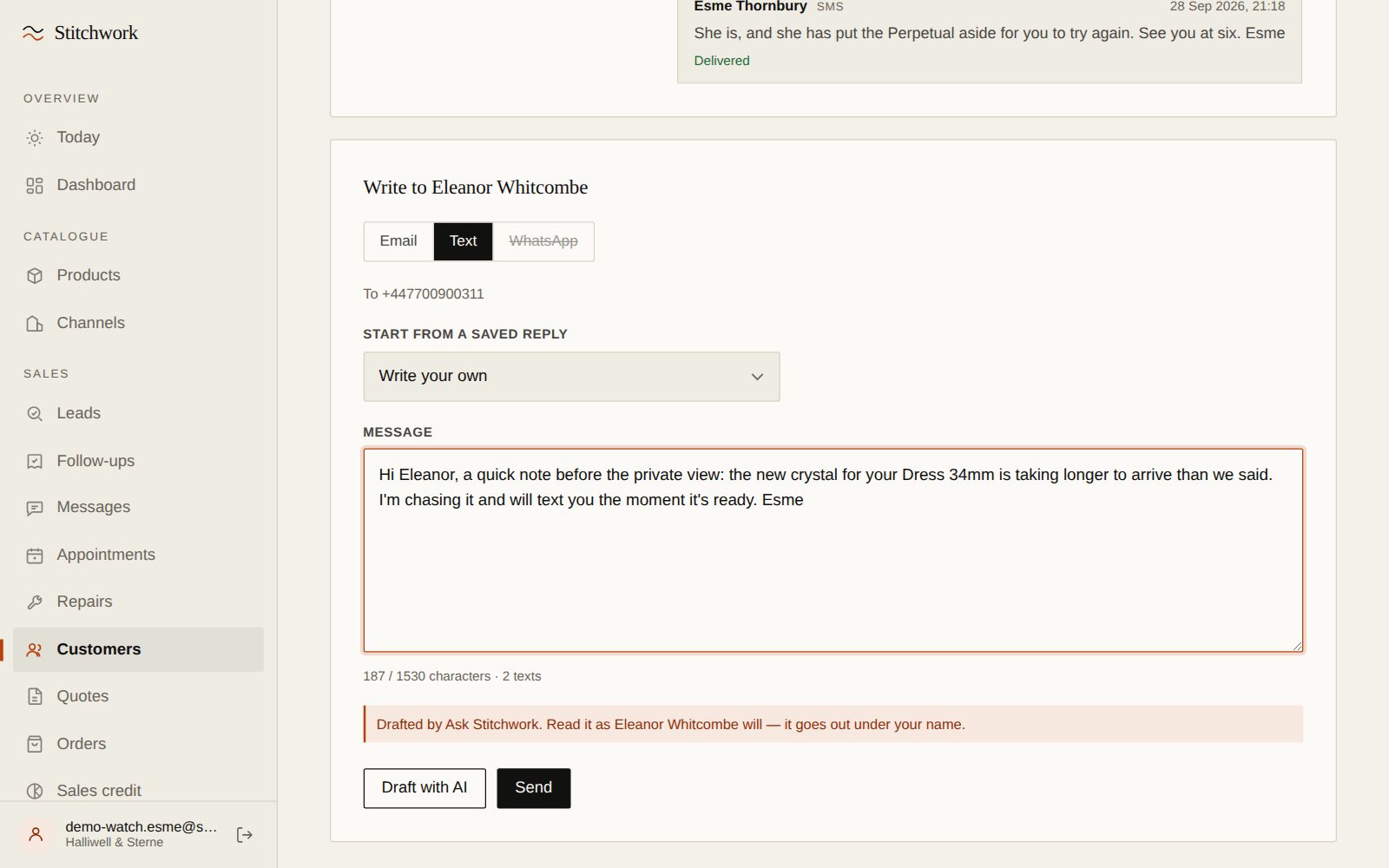This screenshot has height=868, width=1389.
Task: Click the Appointments calendar icon
Action: [x=35, y=556]
